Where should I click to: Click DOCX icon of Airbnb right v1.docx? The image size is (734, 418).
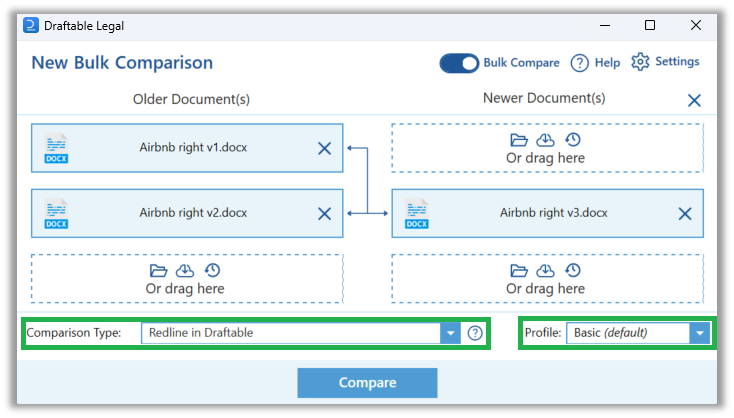point(56,148)
